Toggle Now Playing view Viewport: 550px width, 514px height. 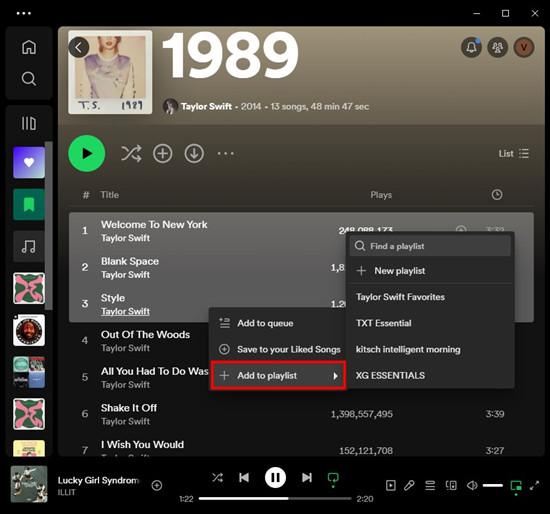click(390, 486)
